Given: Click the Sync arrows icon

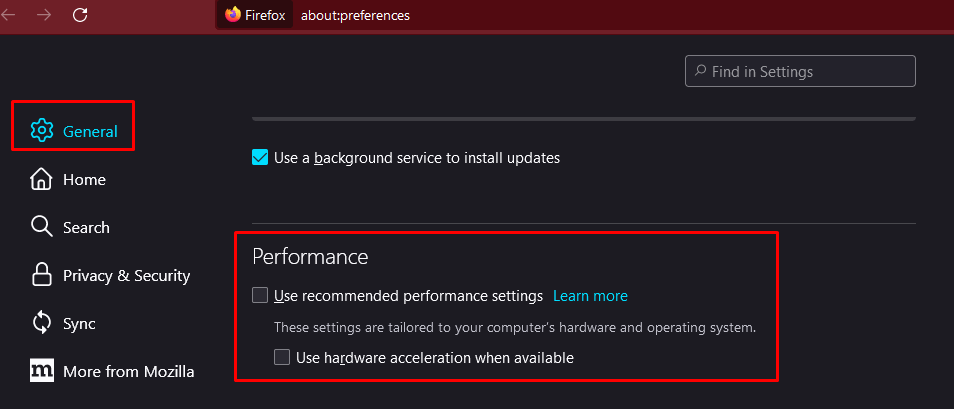Looking at the screenshot, I should [x=42, y=323].
